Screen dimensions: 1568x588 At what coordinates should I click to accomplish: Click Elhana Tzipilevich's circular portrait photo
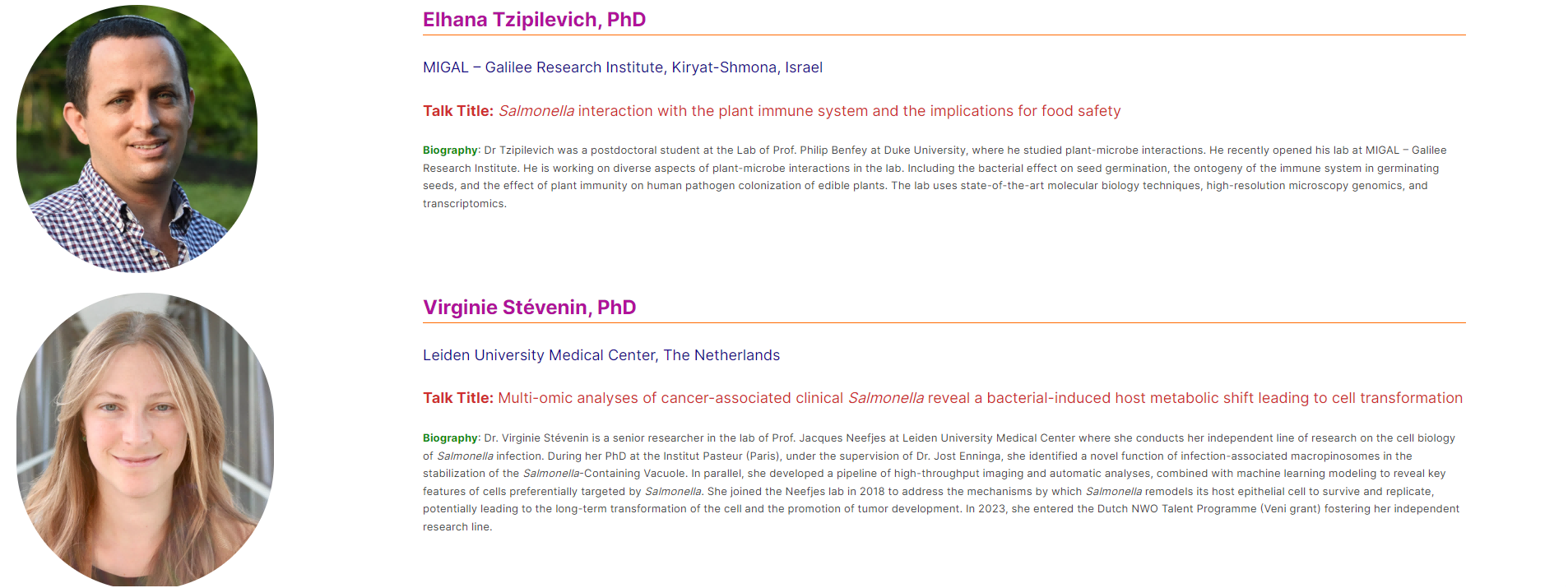pos(137,139)
